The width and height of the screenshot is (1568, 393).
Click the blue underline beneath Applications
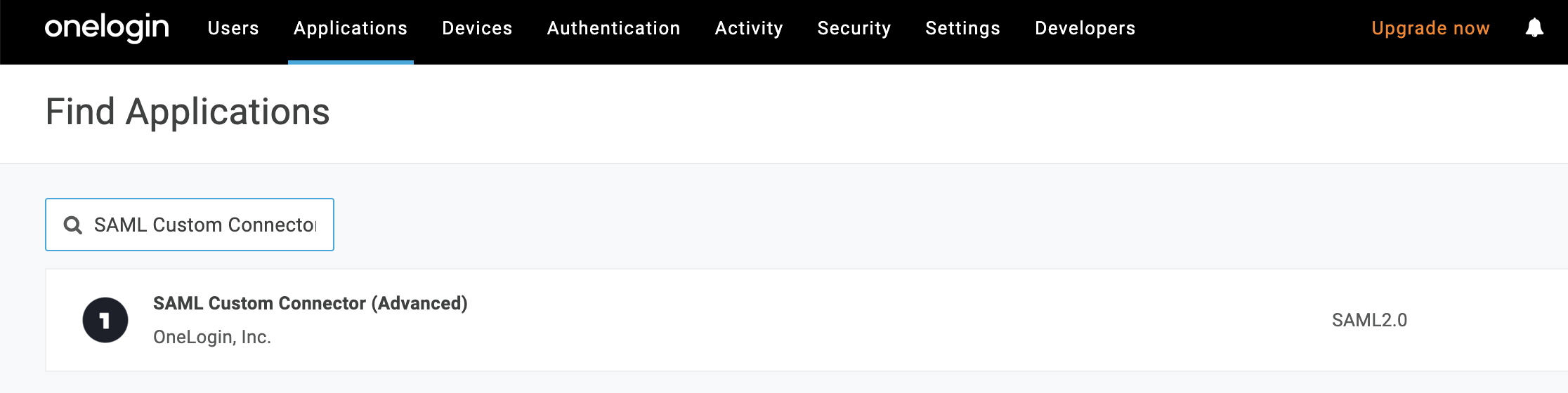pyautogui.click(x=351, y=62)
